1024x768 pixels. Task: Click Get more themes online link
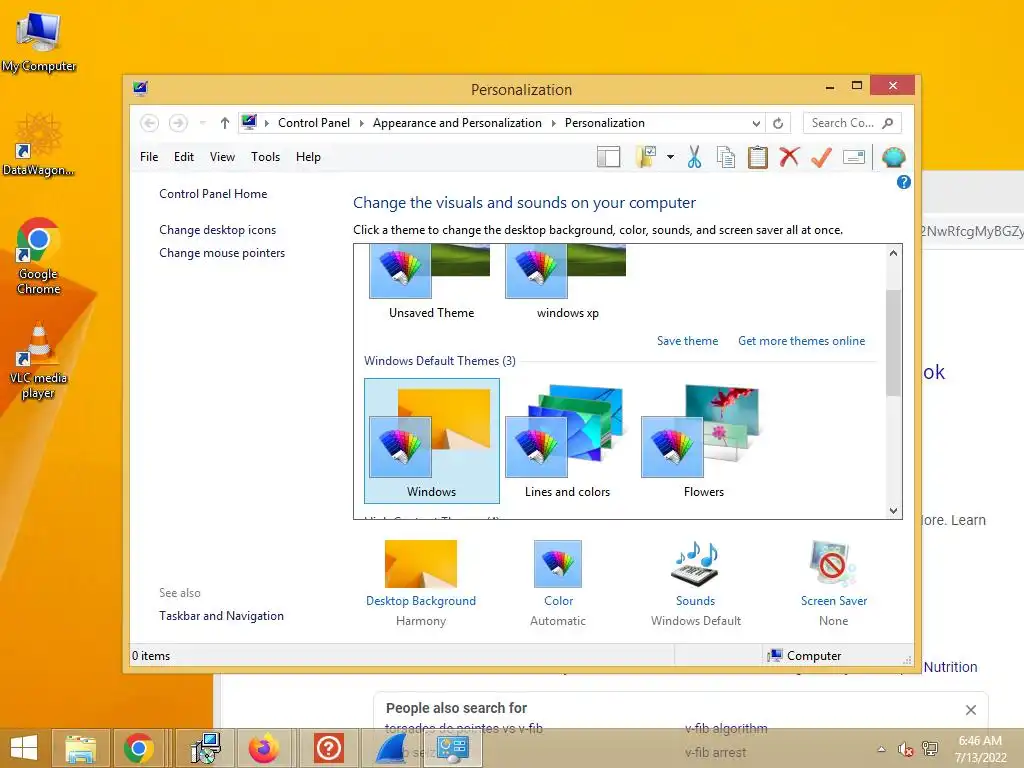(801, 341)
